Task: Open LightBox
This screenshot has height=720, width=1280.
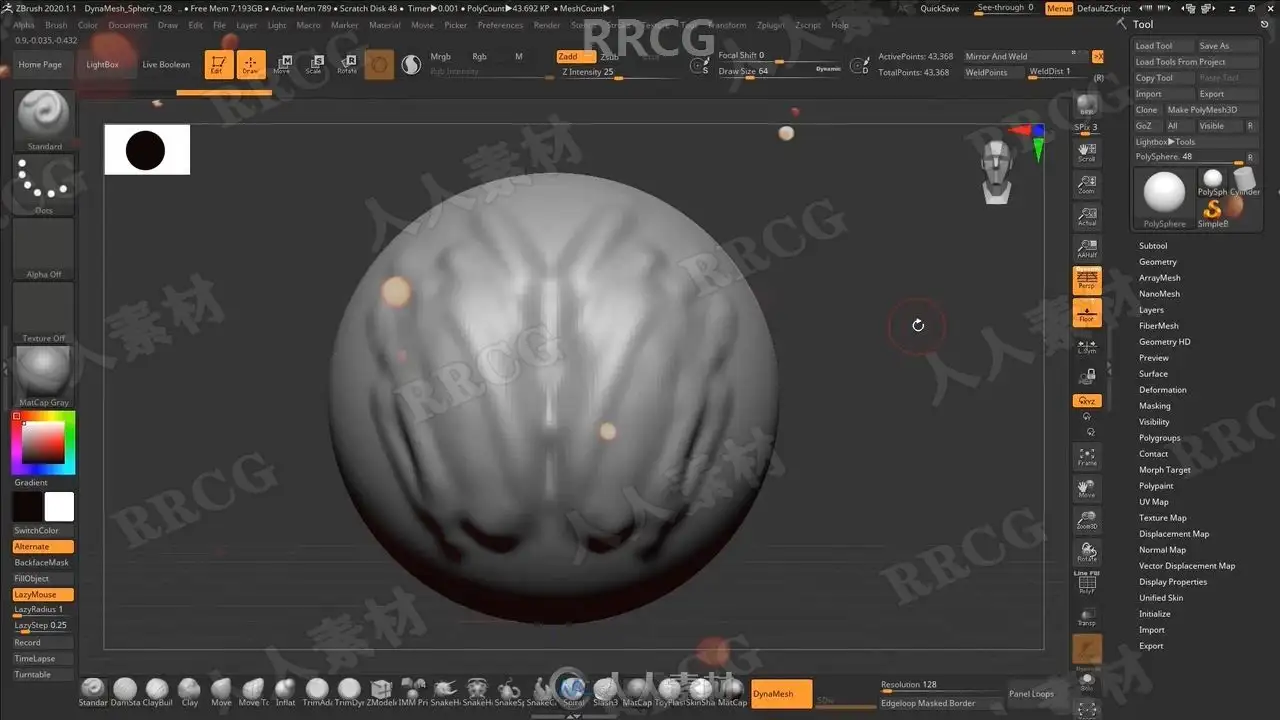Action: (x=102, y=65)
